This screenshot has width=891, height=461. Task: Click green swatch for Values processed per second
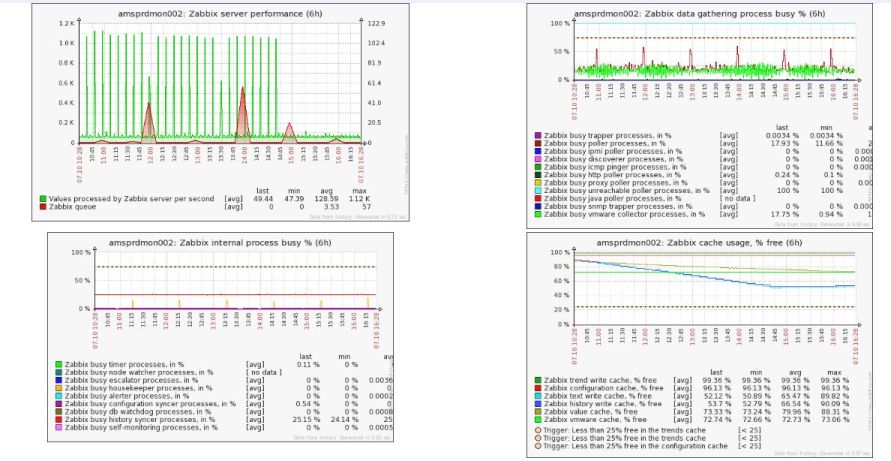(x=43, y=199)
